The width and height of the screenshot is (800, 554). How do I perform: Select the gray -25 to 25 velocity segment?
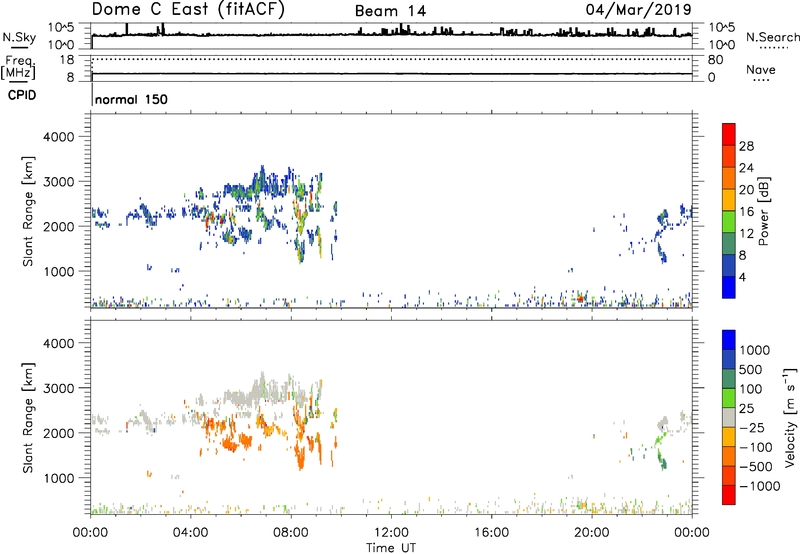[729, 418]
